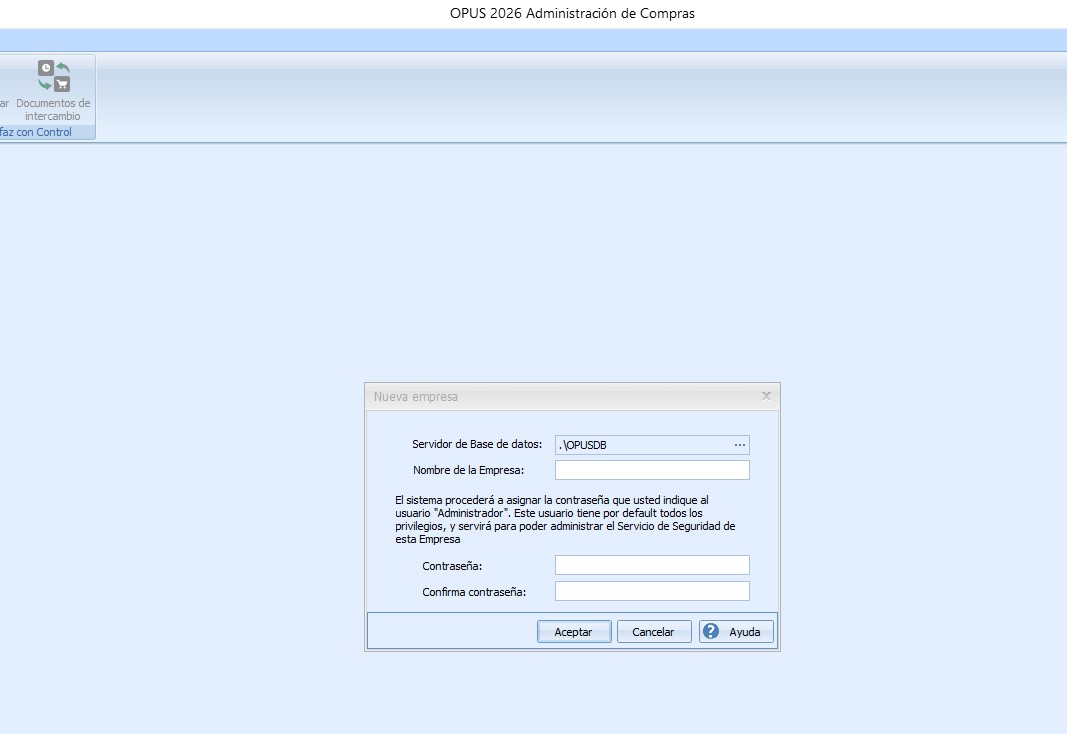Confirm with the Aceptar button
The image size is (1067, 734).
pos(574,631)
